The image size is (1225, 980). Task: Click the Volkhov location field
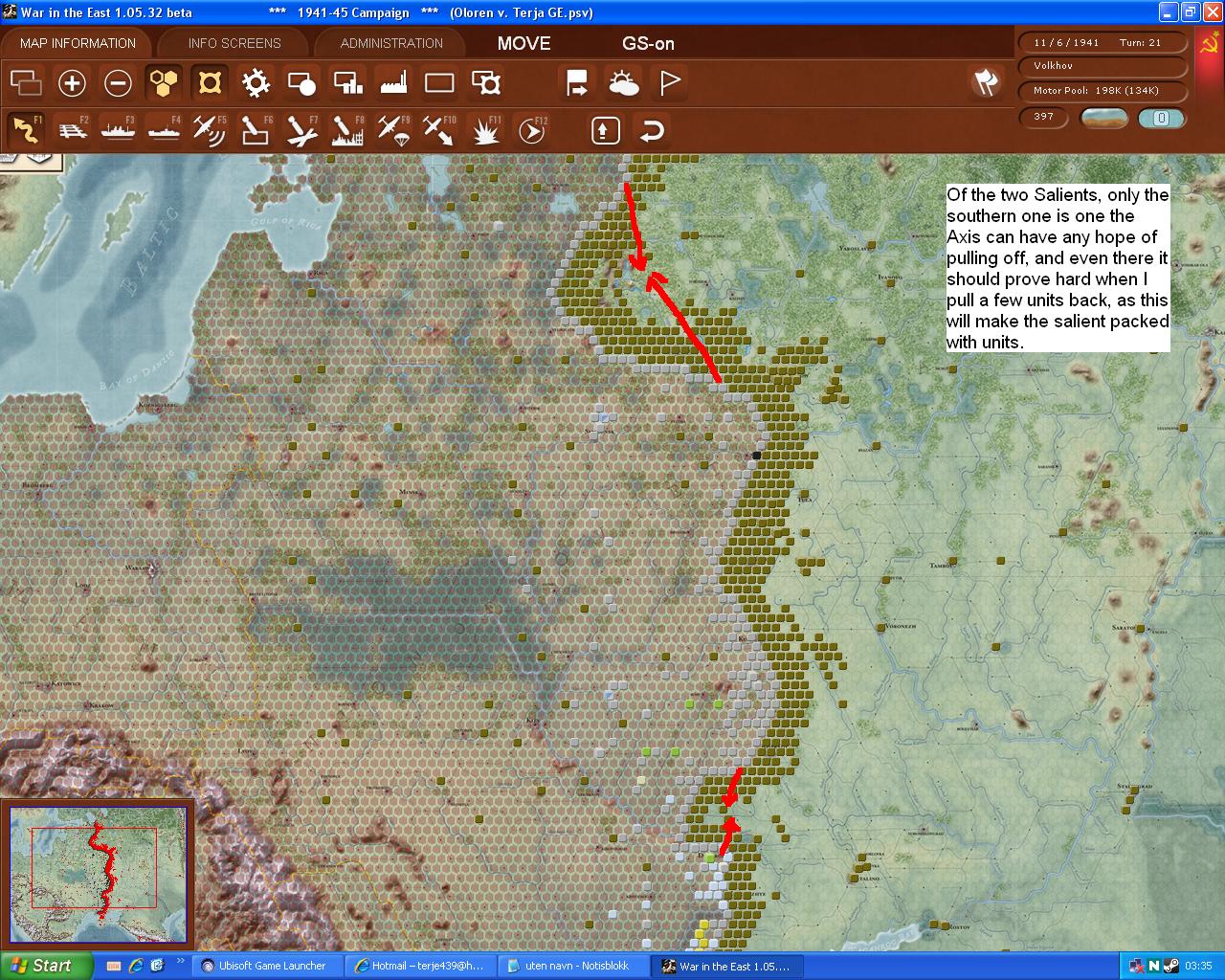tap(1104, 66)
